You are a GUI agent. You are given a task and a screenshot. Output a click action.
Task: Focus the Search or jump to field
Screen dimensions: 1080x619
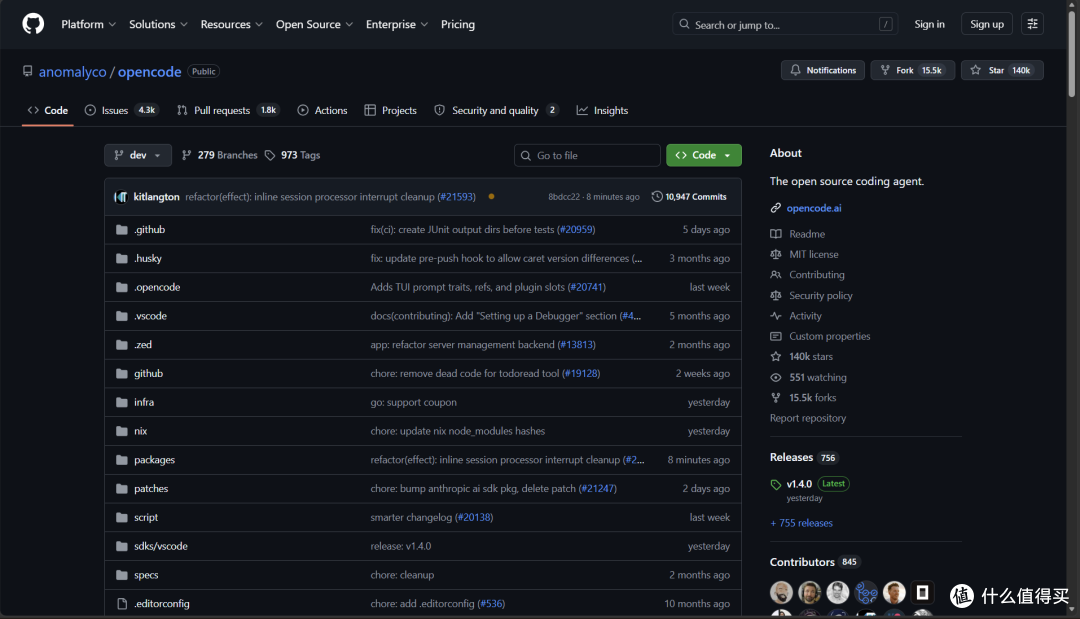[x=784, y=24]
